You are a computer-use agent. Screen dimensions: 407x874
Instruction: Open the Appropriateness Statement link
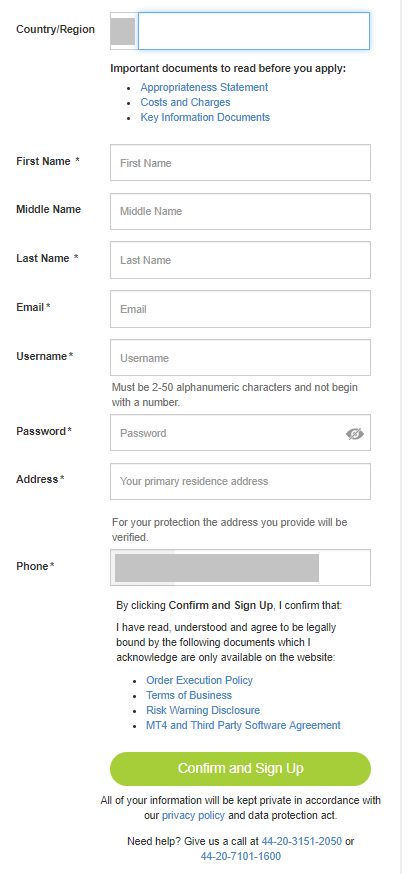(204, 88)
